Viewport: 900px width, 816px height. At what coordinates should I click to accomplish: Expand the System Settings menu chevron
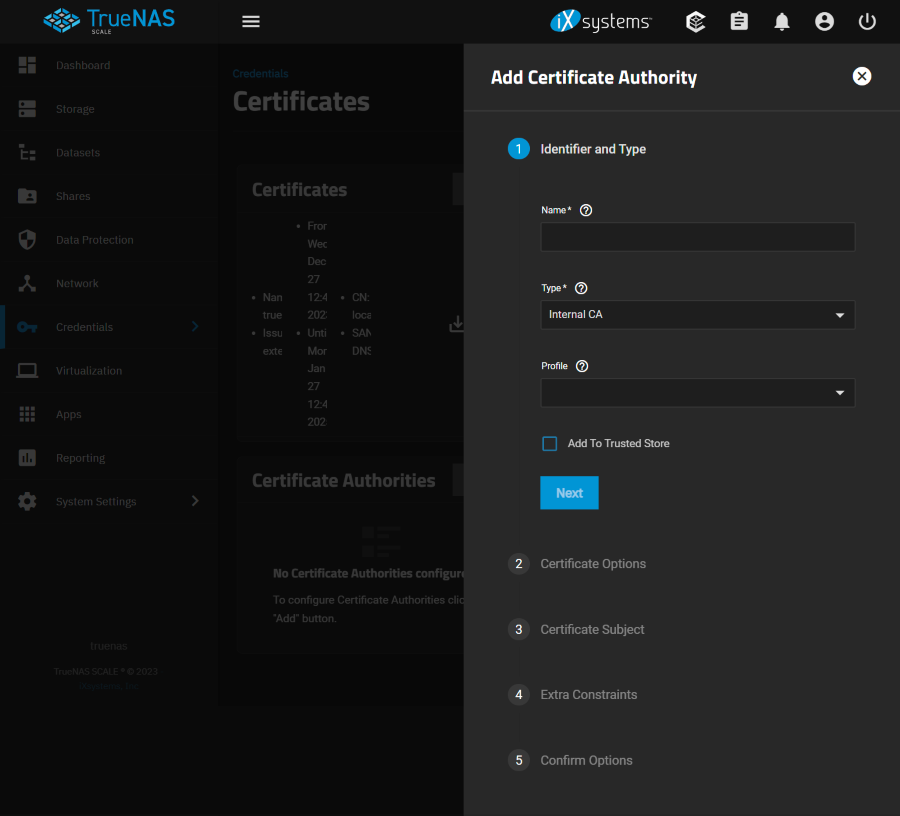[195, 501]
